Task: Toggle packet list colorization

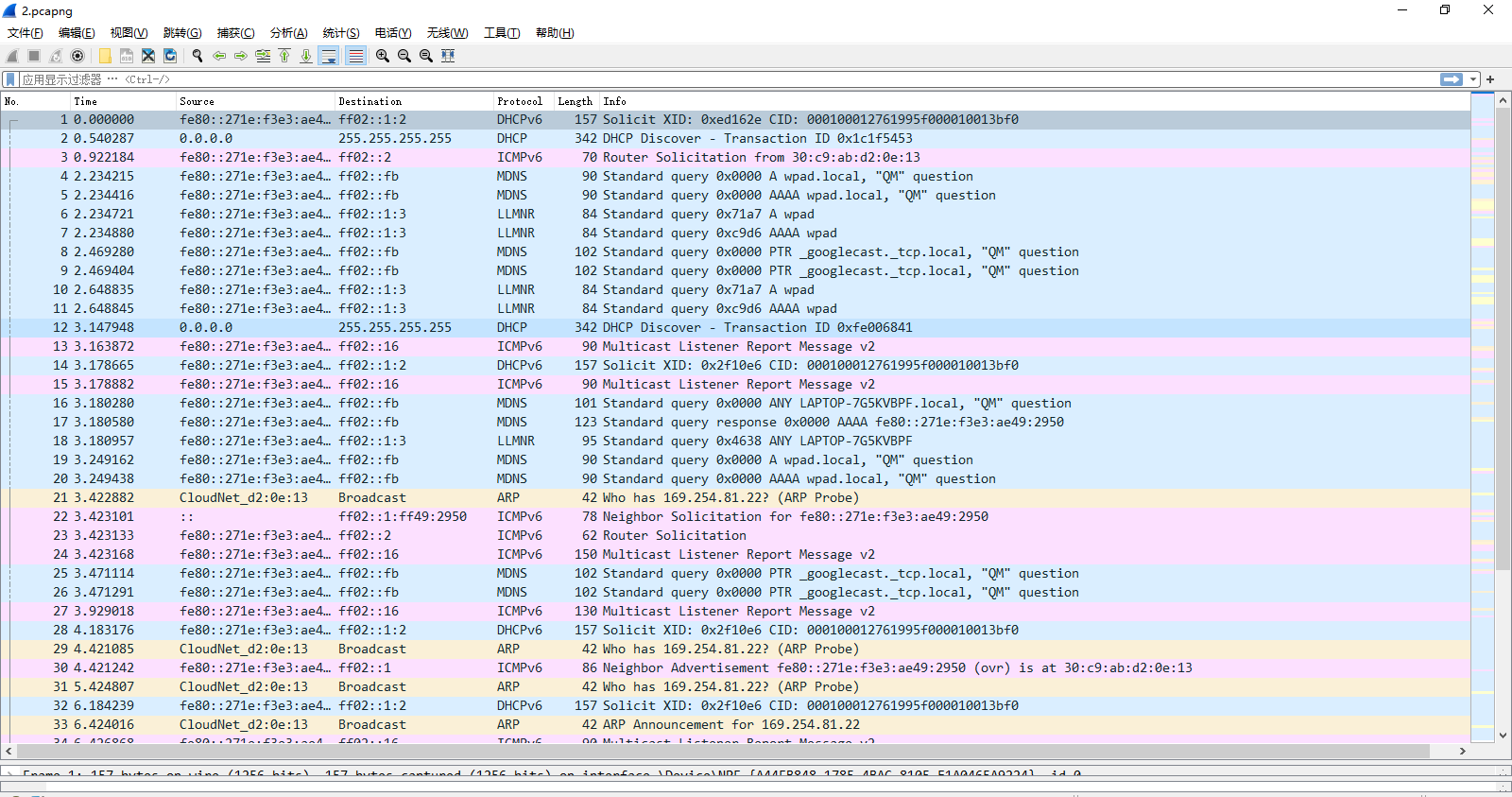Action: (x=355, y=56)
